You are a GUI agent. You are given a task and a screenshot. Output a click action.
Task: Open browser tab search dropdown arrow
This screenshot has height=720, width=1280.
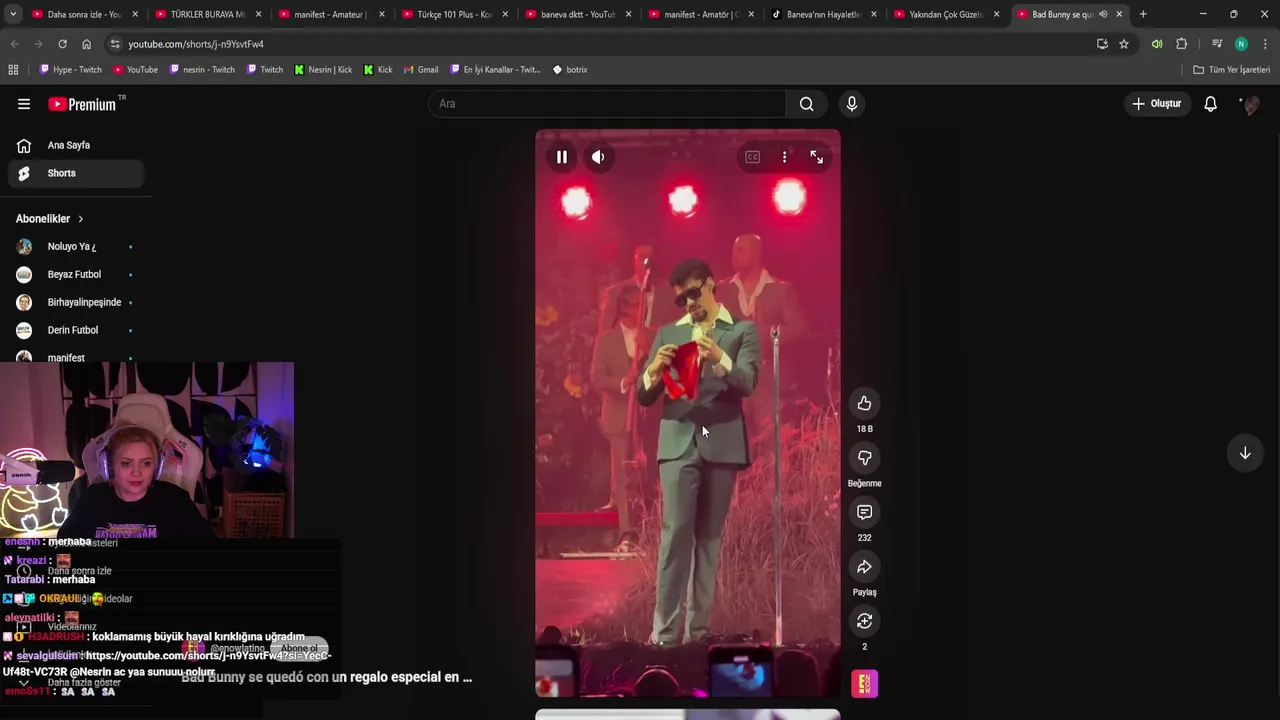[x=12, y=14]
